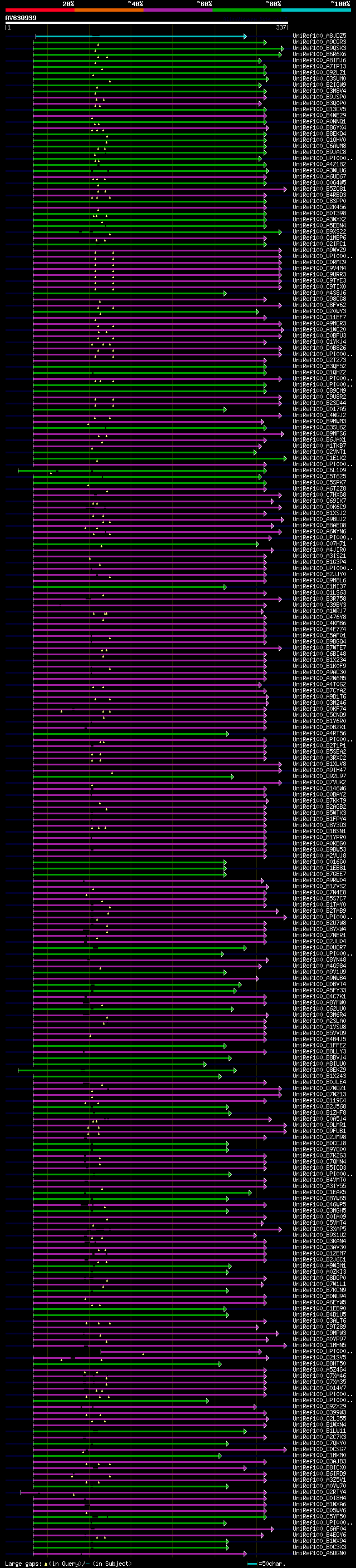Click label UniRef100_B1ZVS2
This screenshot has width=356, height=1568.
tap(319, 887)
